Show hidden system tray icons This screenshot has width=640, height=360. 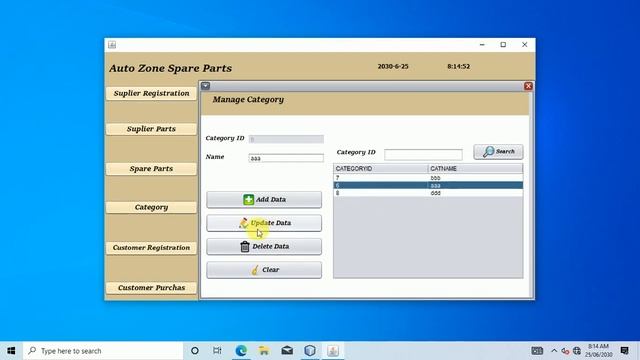point(554,351)
